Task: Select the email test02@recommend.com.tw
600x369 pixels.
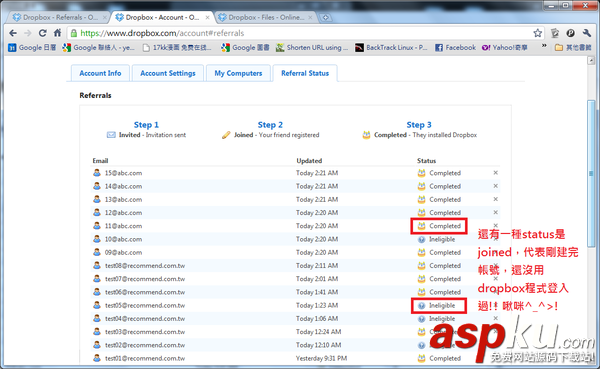Action: [145, 345]
